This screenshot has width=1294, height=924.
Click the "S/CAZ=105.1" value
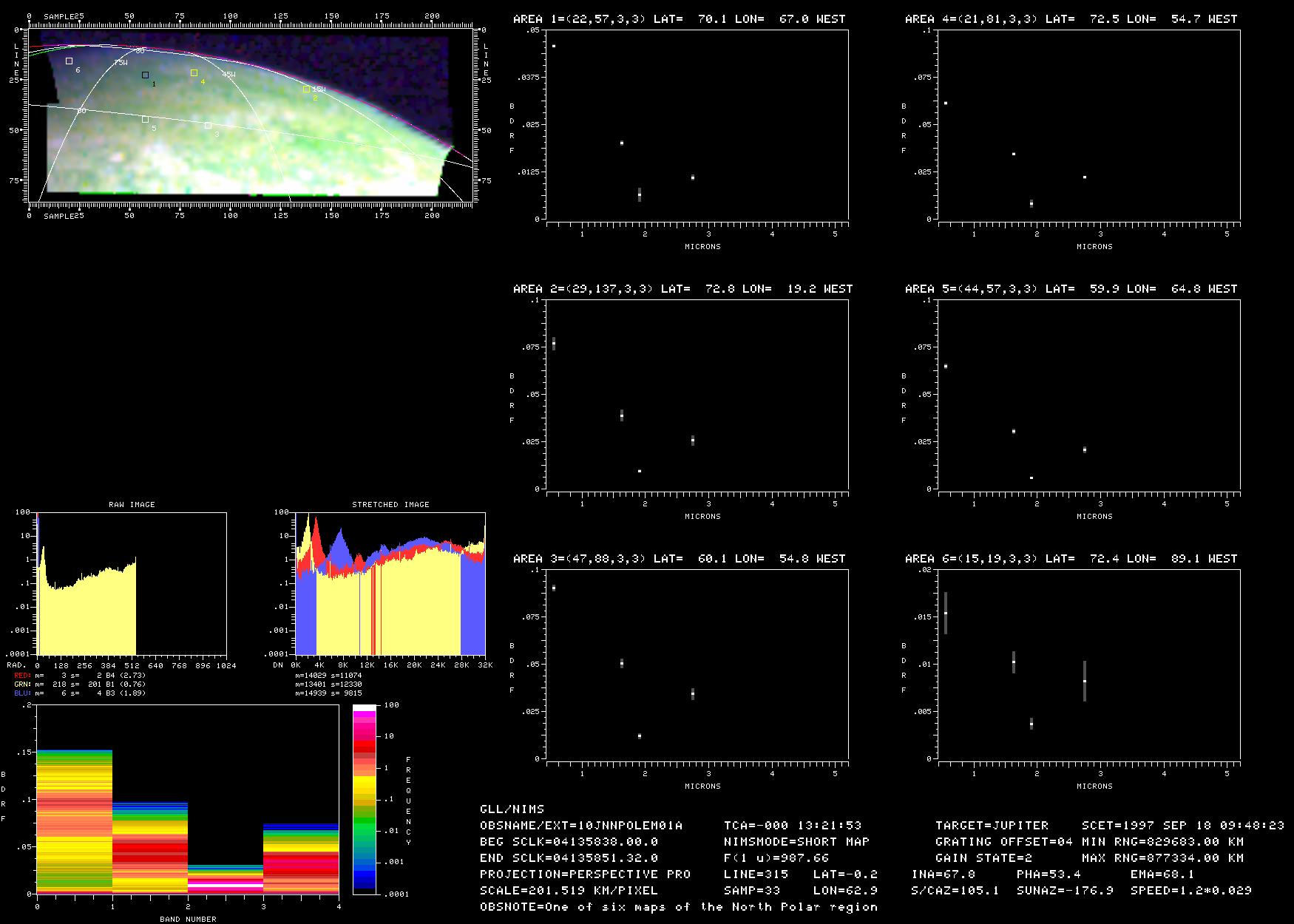coord(955,891)
